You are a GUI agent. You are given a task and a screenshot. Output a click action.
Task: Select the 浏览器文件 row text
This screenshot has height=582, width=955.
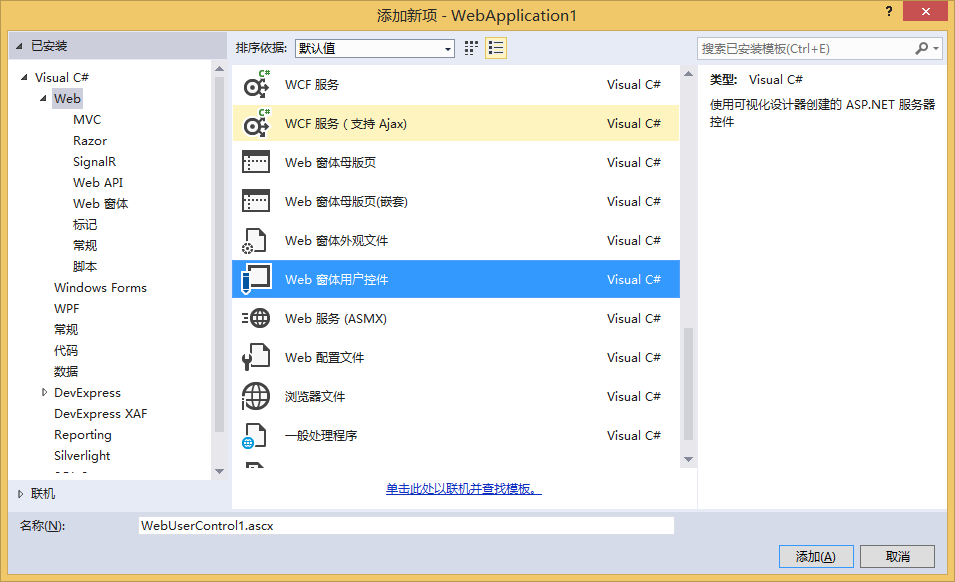tap(315, 396)
